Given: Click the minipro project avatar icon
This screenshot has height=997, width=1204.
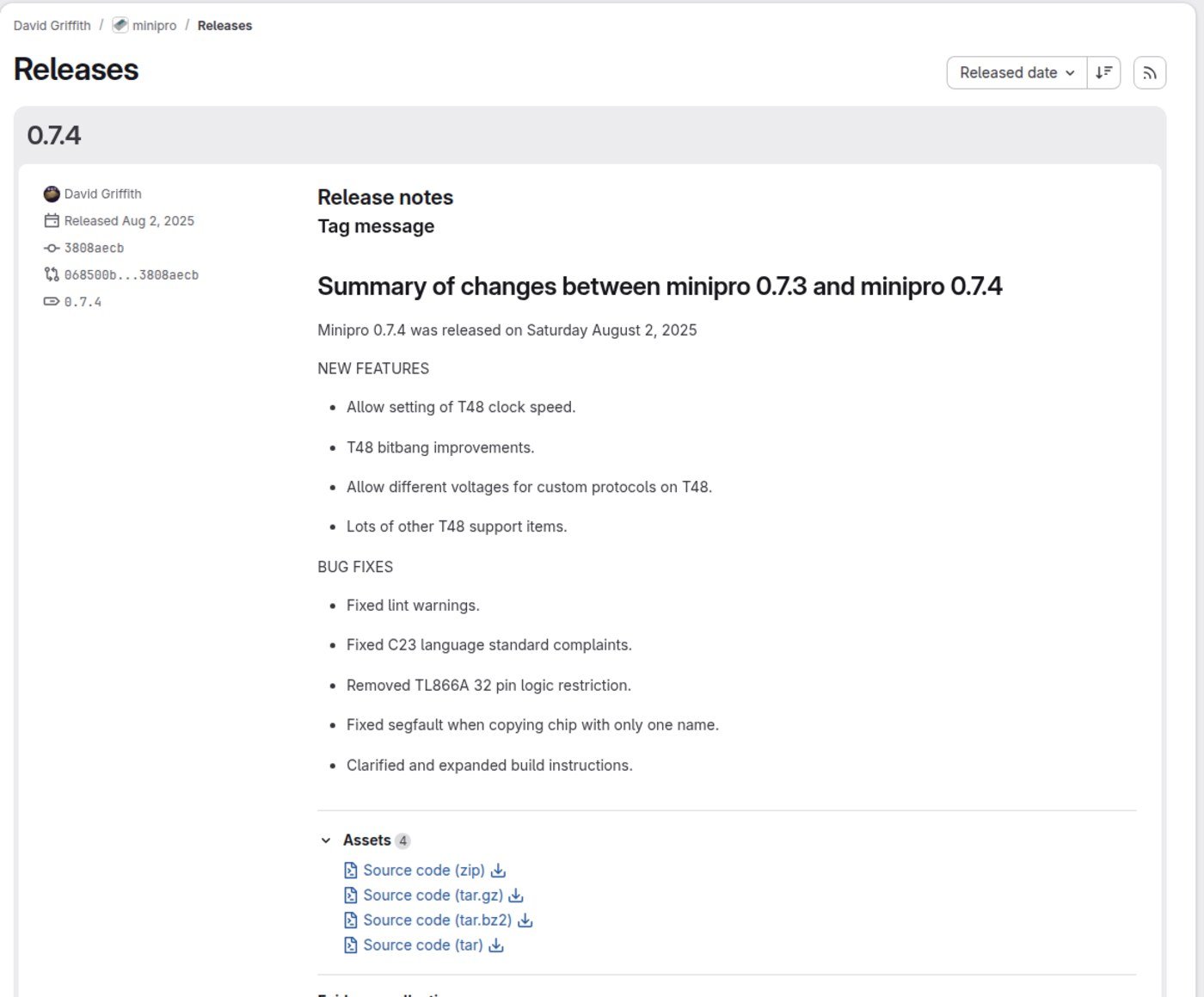Looking at the screenshot, I should click(120, 26).
